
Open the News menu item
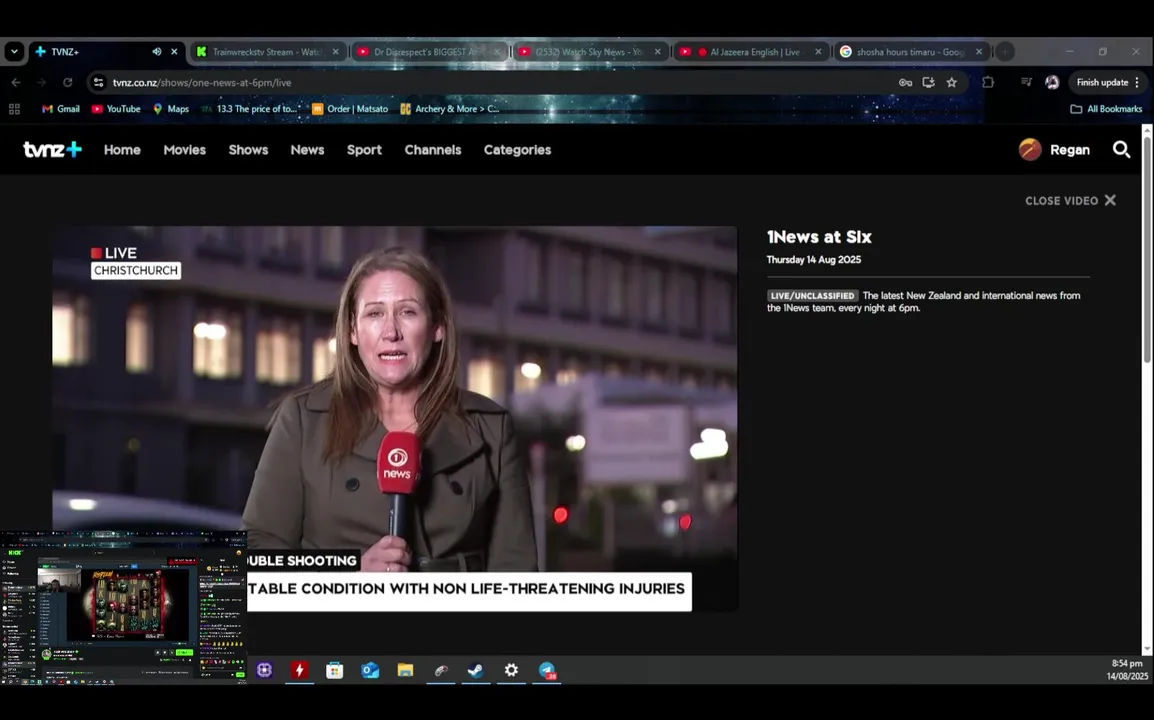[307, 149]
